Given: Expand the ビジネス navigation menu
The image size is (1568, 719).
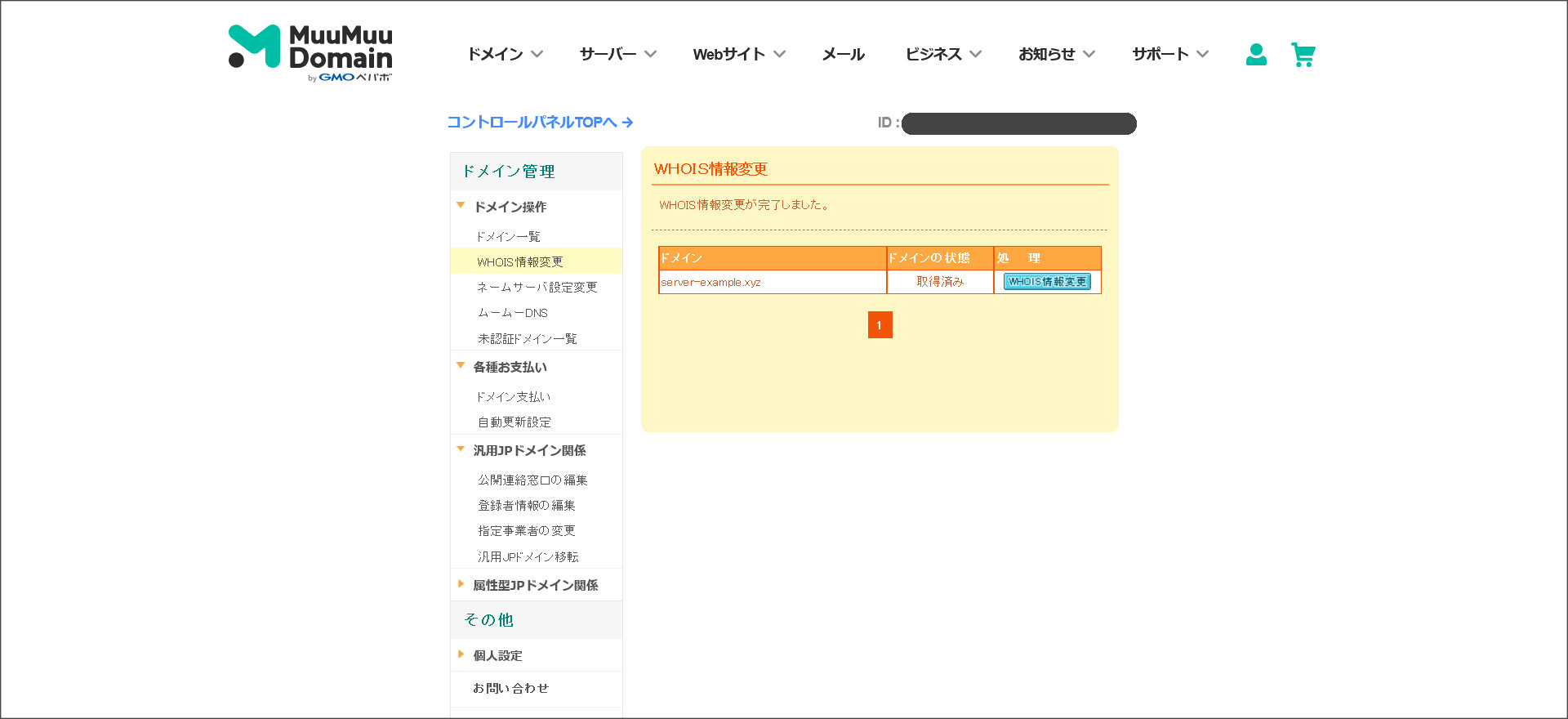Looking at the screenshot, I should coord(943,54).
